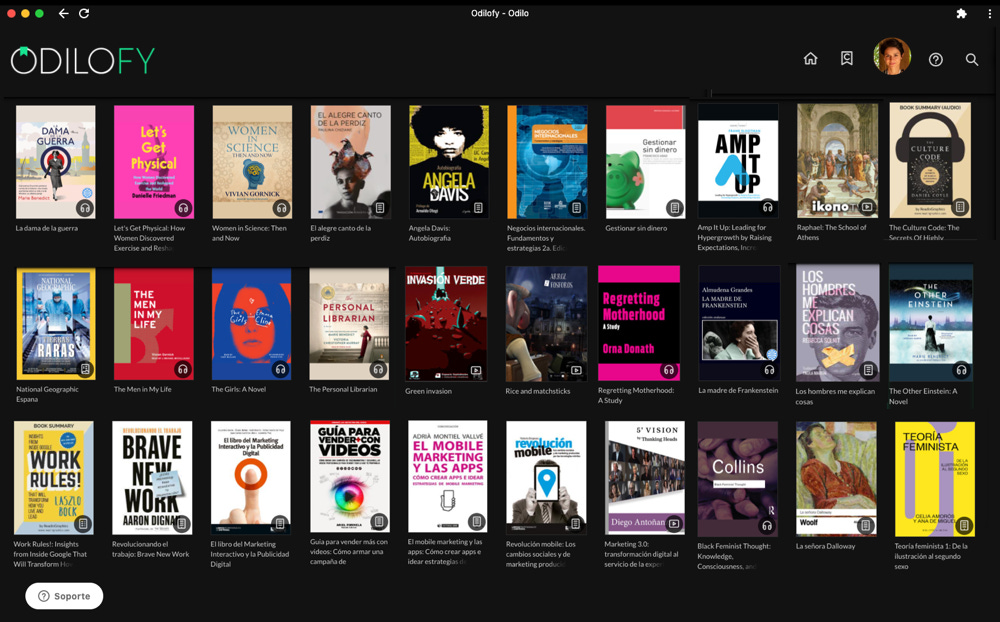This screenshot has width=1000, height=622.
Task: Open title link The Personal Librarian
Action: point(343,389)
